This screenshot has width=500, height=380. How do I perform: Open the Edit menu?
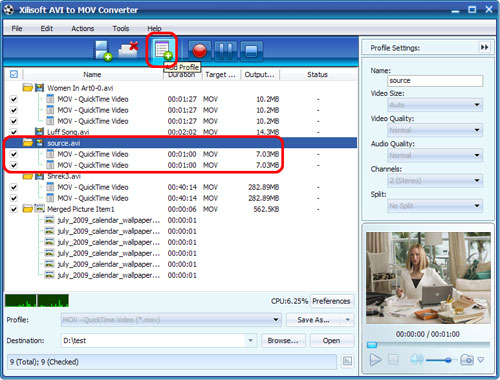pos(47,28)
